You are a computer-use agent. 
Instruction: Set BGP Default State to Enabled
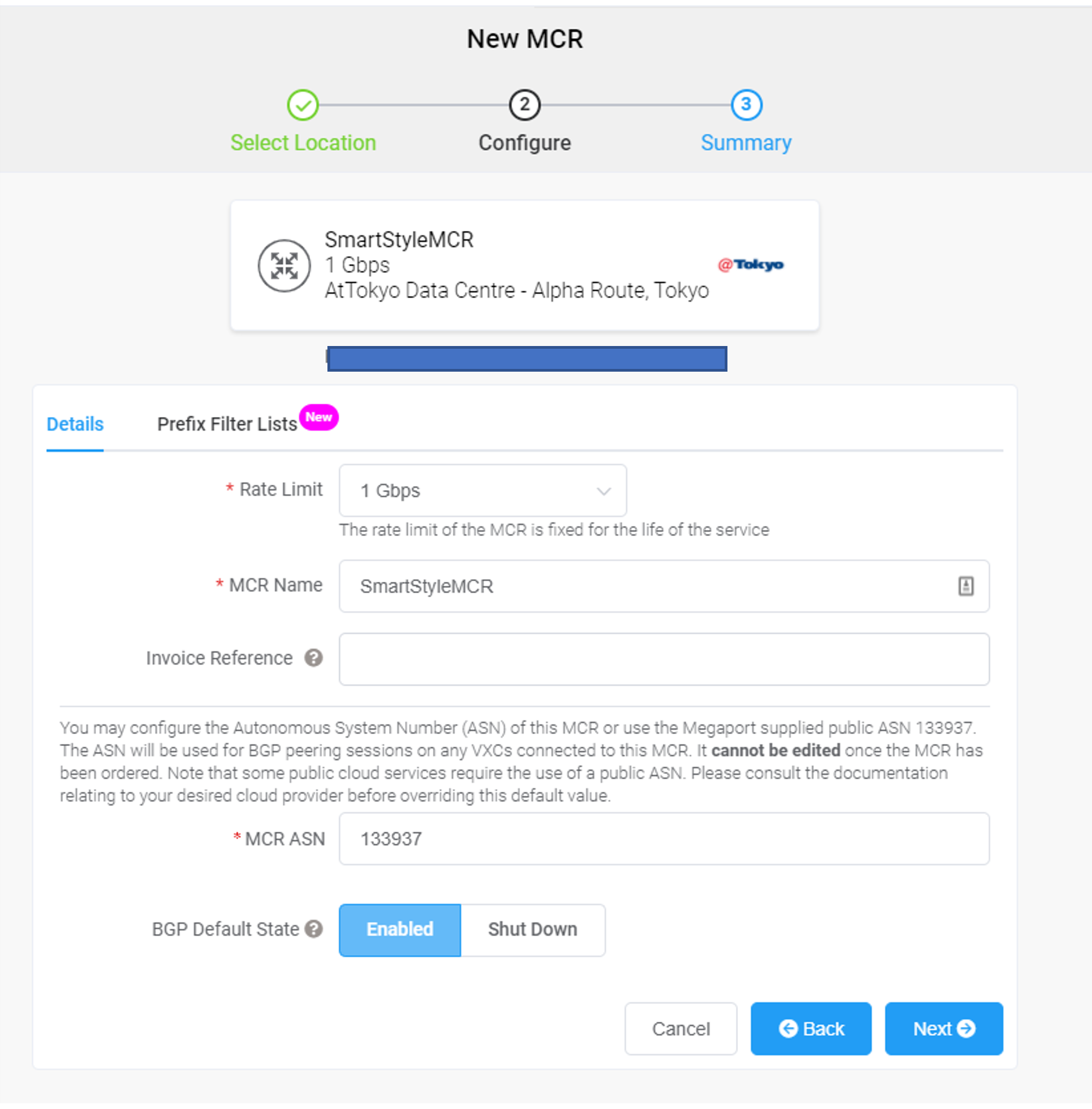coord(400,929)
